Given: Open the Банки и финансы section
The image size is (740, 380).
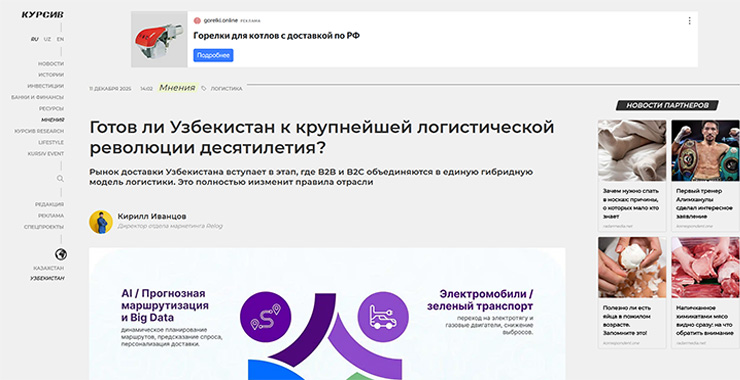Looking at the screenshot, I should (38, 97).
